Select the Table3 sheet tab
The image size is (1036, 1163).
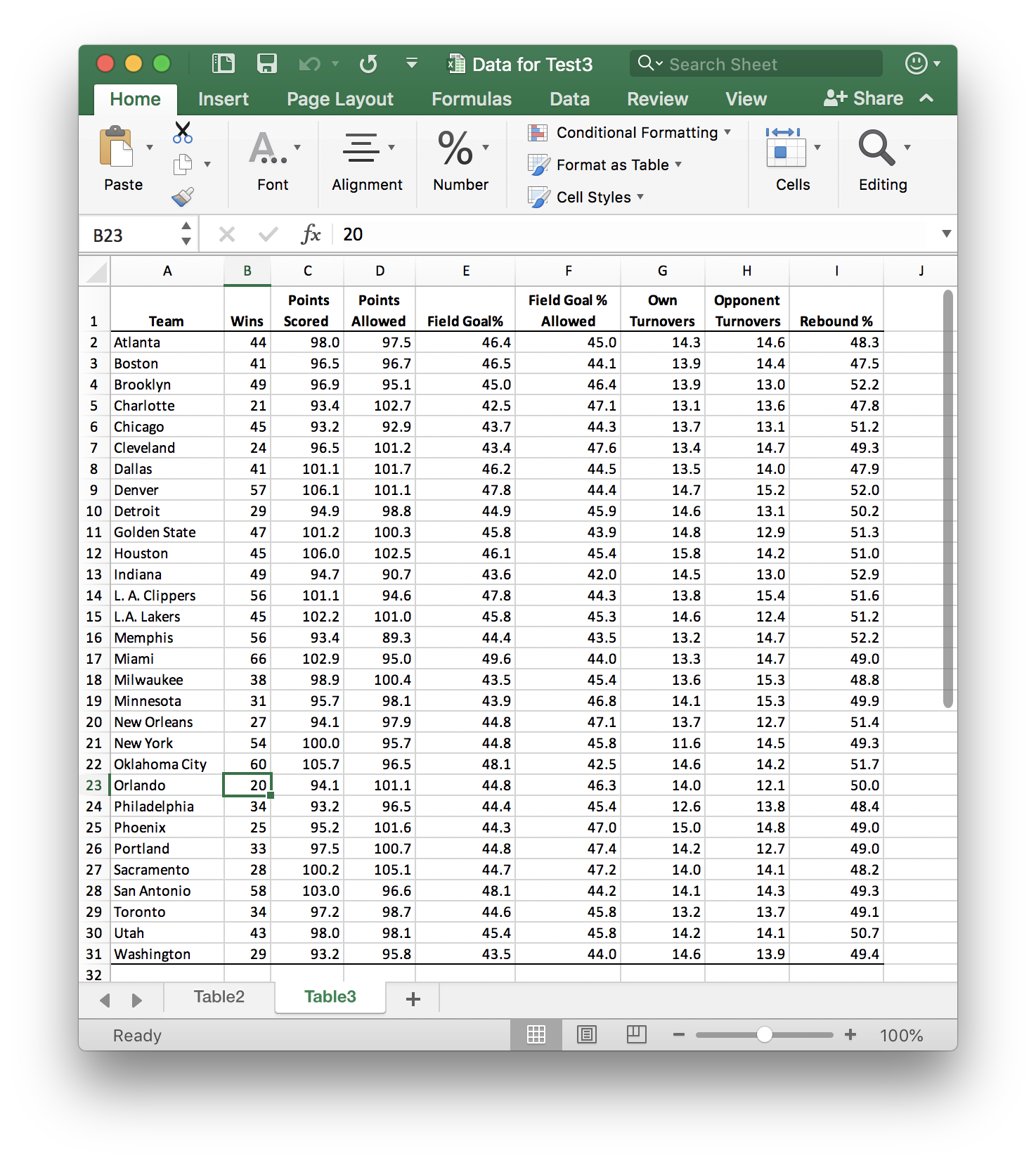[330, 996]
